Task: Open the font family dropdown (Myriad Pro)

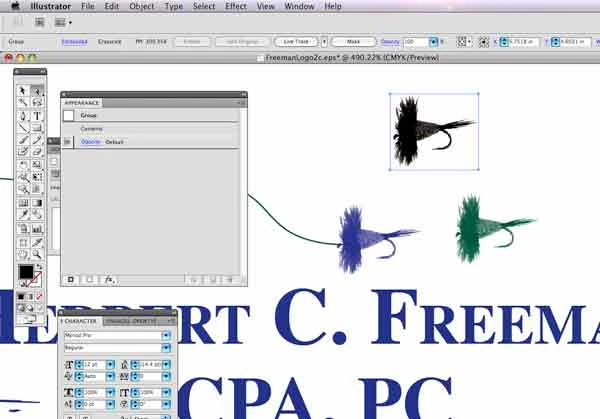Action: [x=166, y=336]
